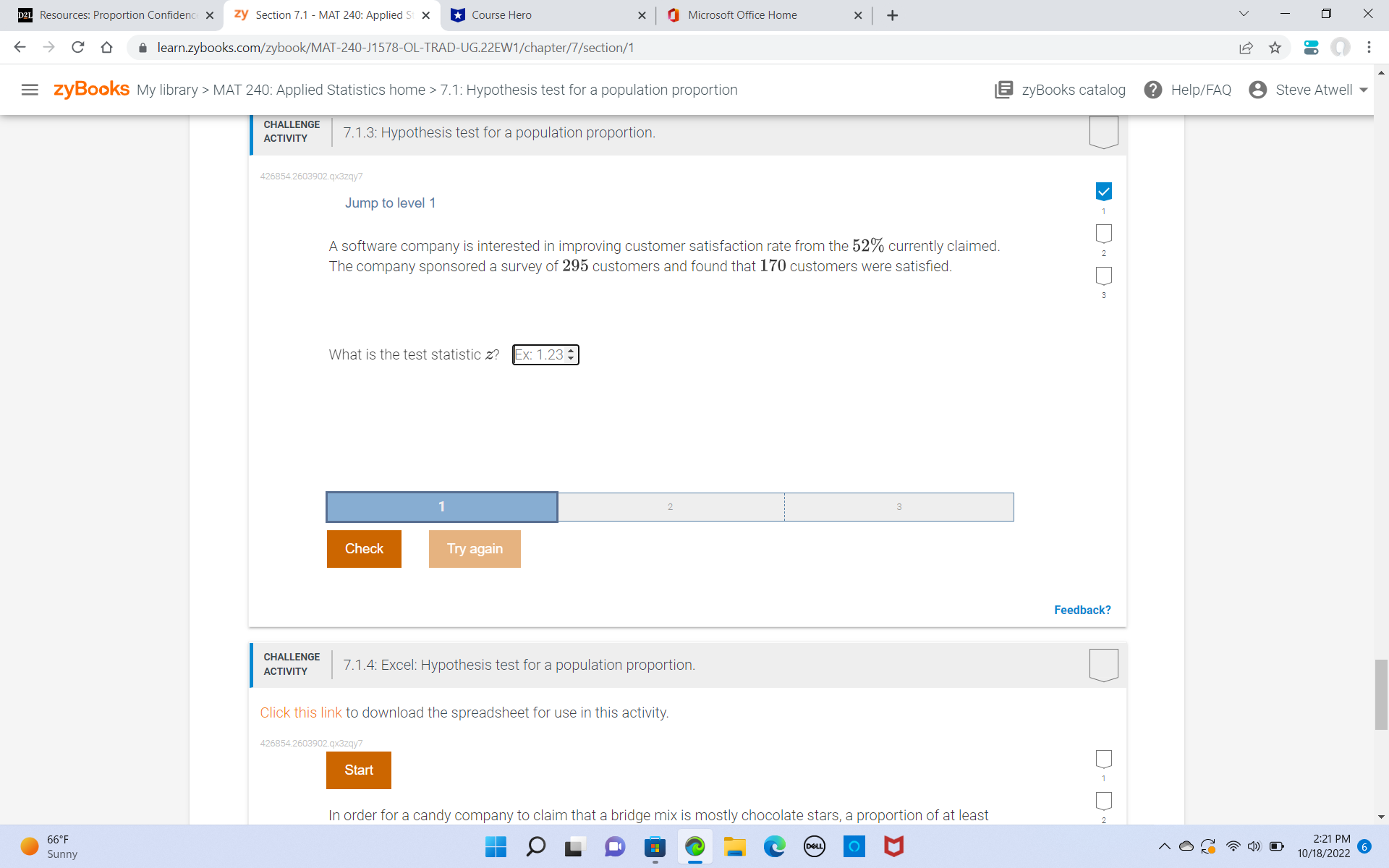This screenshot has width=1389, height=868.
Task: Click the Help/FAQ question mark icon
Action: point(1152,90)
